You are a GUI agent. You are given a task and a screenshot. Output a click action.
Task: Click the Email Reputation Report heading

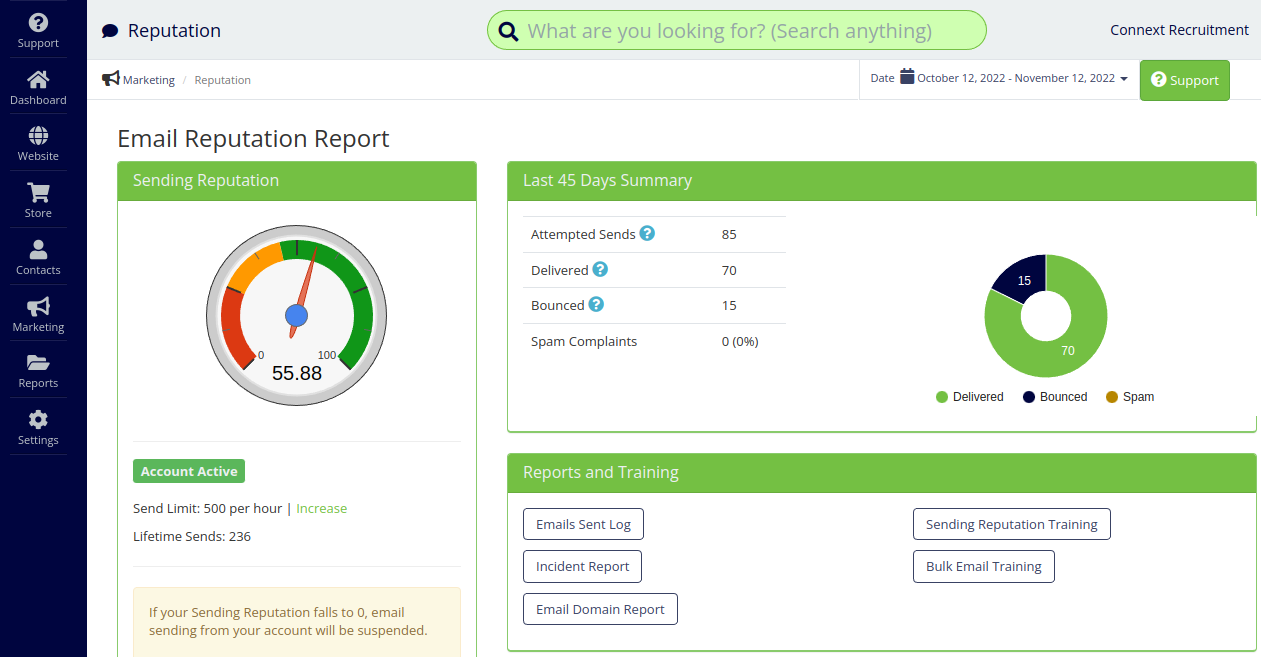[x=253, y=138]
